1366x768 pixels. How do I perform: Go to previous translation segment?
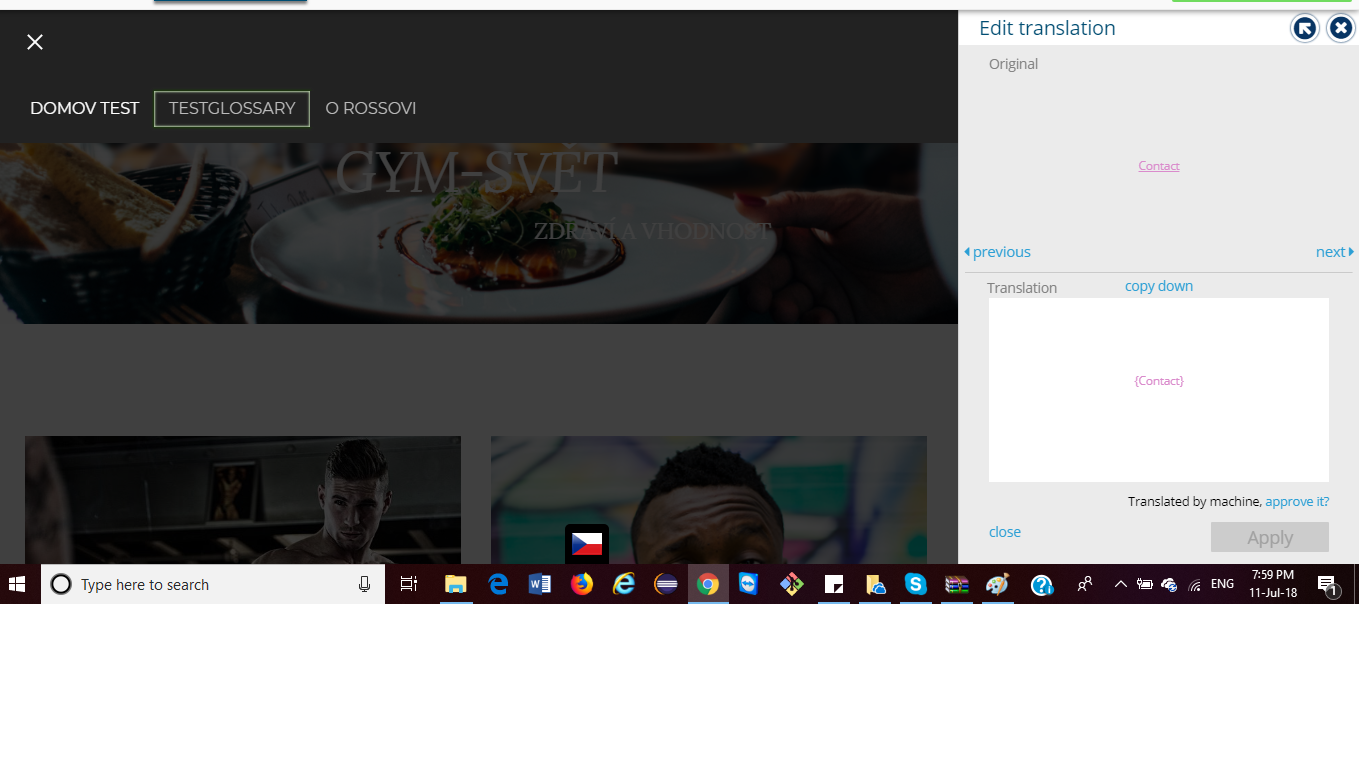998,252
